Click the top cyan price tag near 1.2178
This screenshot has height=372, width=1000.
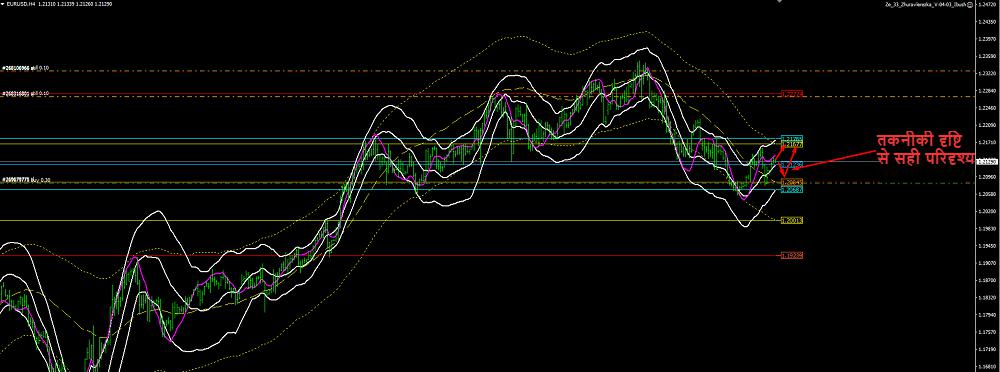pos(792,138)
